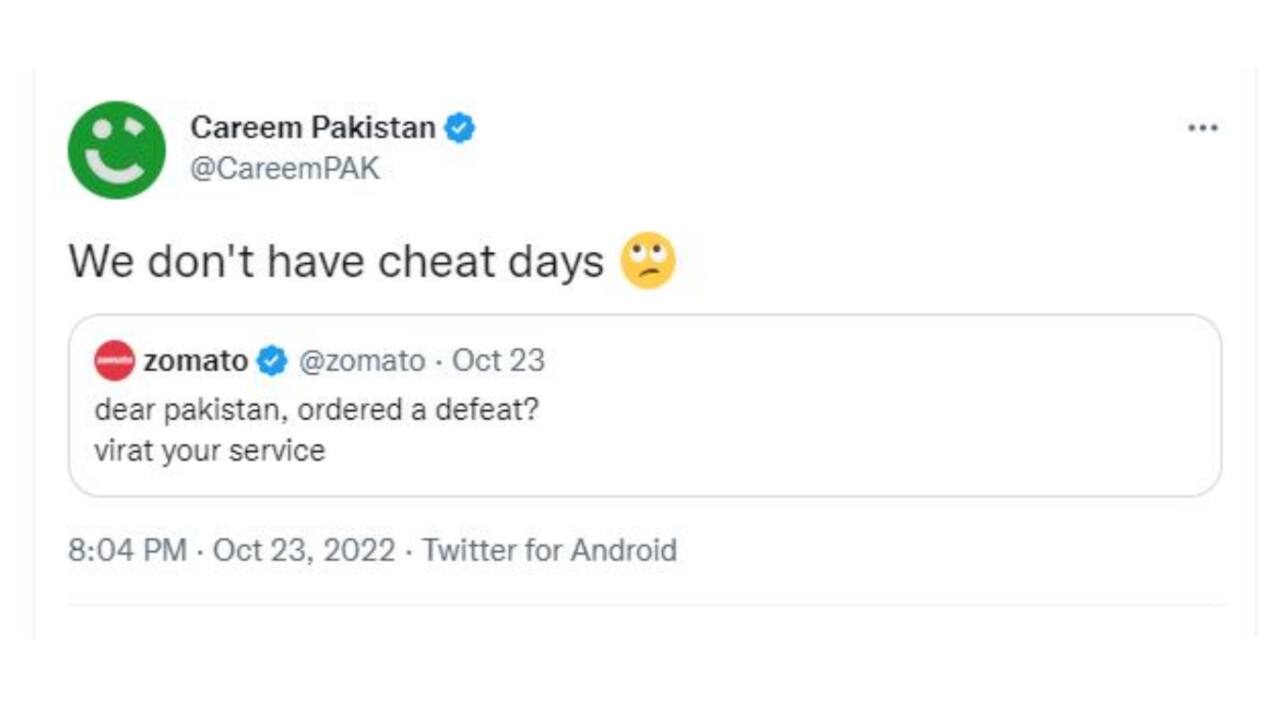Click the Oct 23, 2022 date text
This screenshot has height=721, width=1280.
(305, 550)
